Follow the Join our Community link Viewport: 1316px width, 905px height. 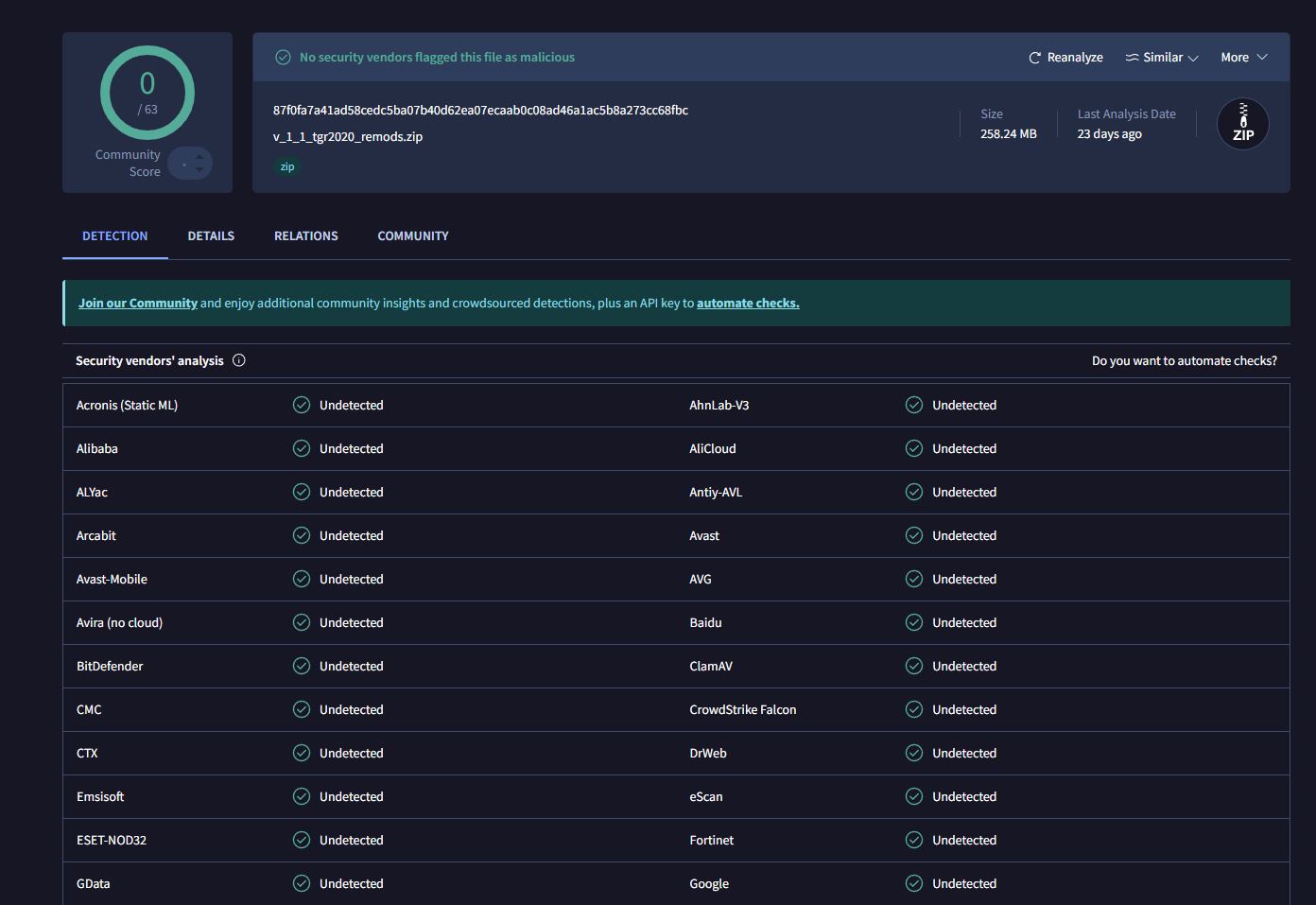(x=138, y=304)
